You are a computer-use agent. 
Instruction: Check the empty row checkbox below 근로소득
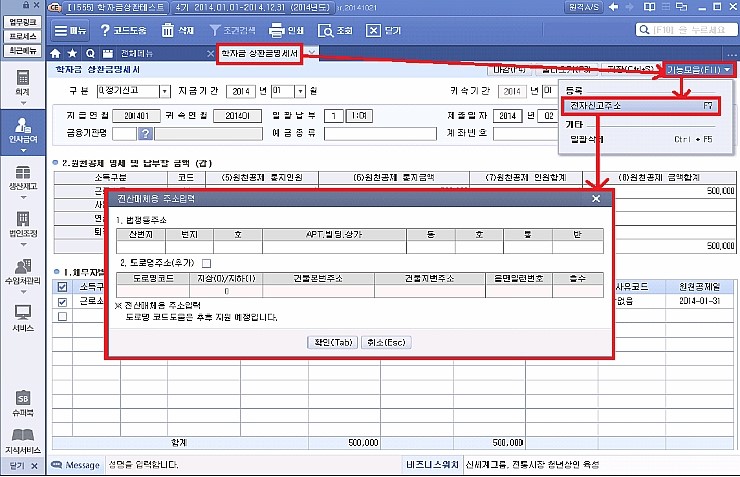pyautogui.click(x=62, y=316)
